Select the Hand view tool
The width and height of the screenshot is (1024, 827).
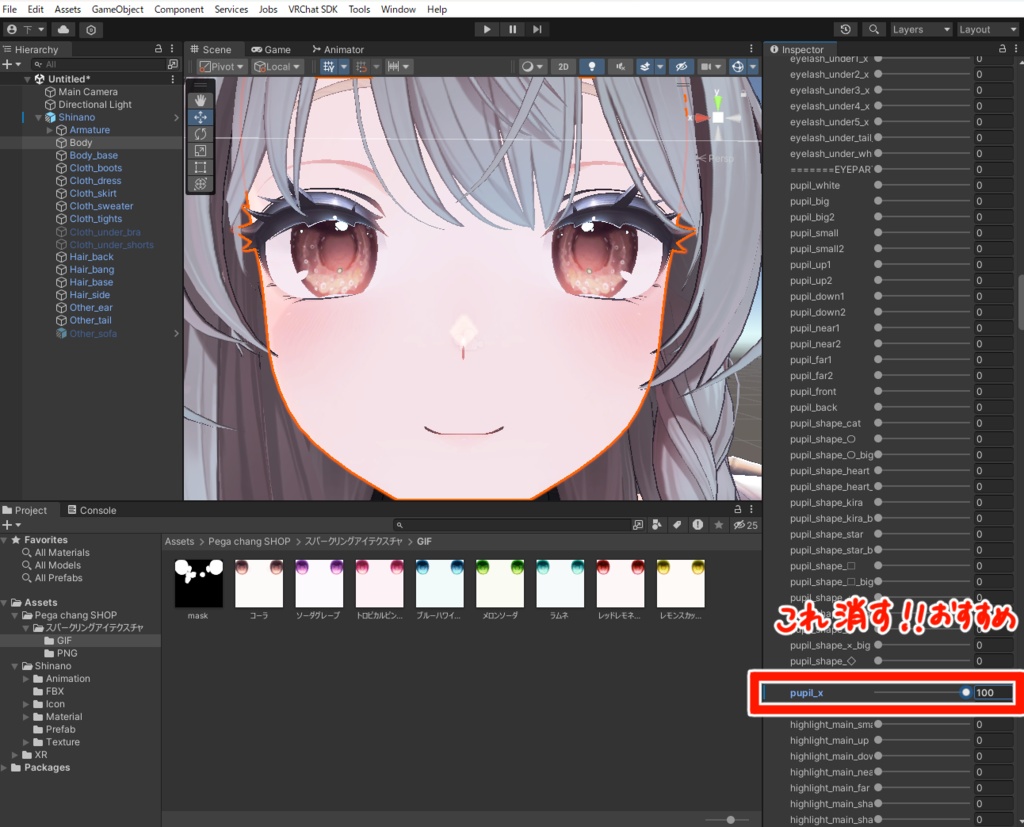click(x=200, y=100)
